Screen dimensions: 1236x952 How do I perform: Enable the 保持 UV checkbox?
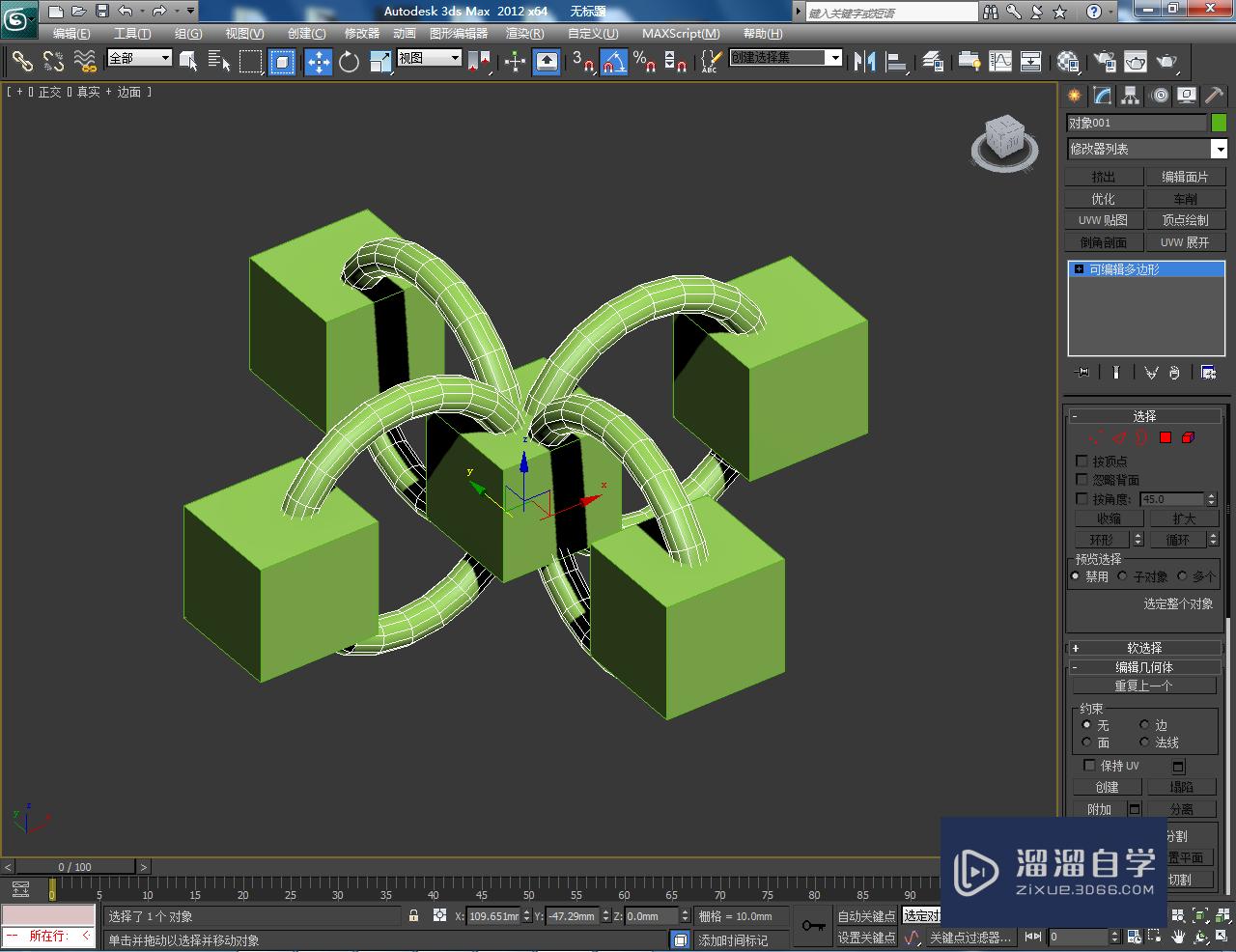(x=1089, y=765)
